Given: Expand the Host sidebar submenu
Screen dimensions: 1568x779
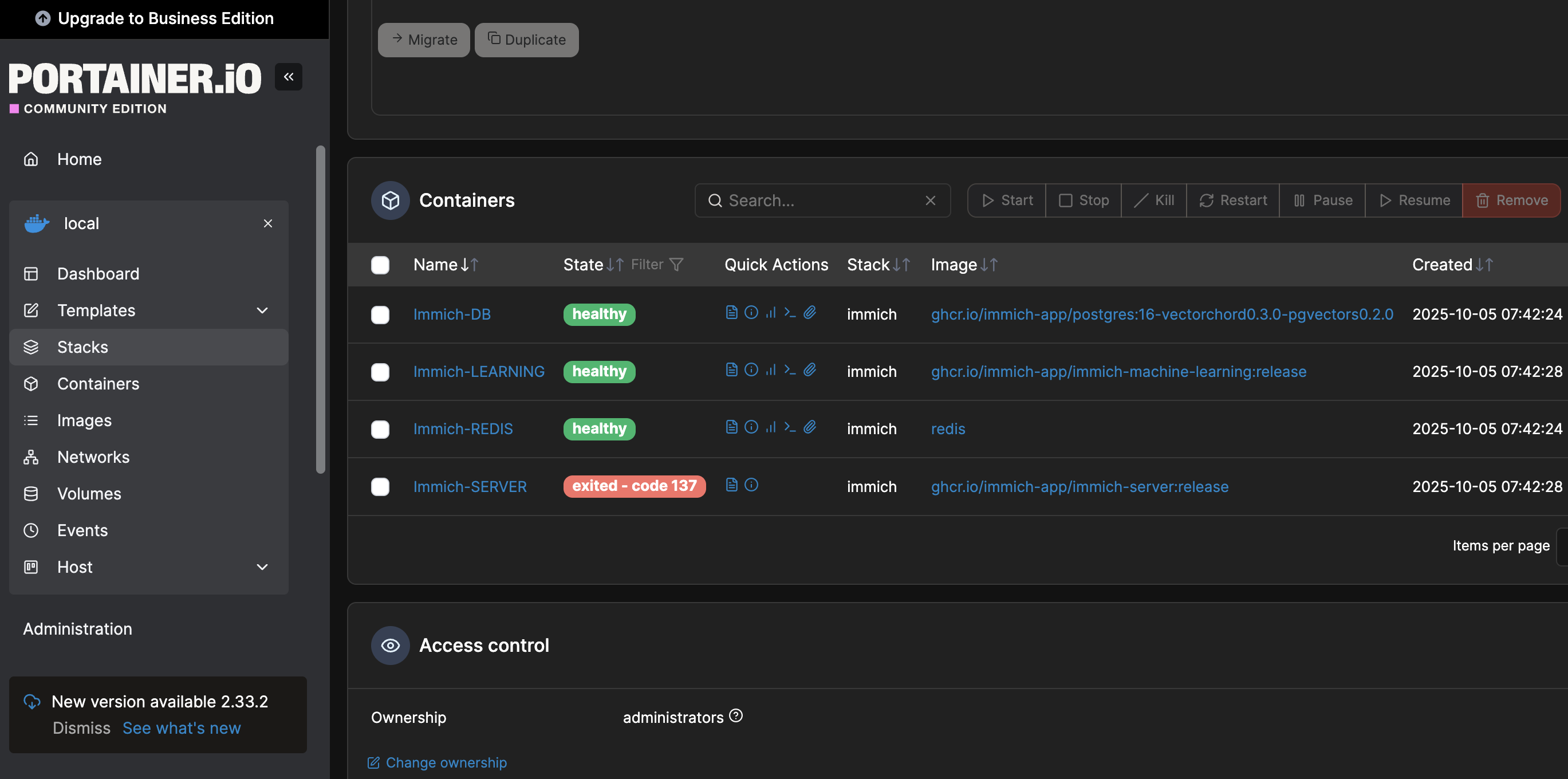Looking at the screenshot, I should [262, 567].
